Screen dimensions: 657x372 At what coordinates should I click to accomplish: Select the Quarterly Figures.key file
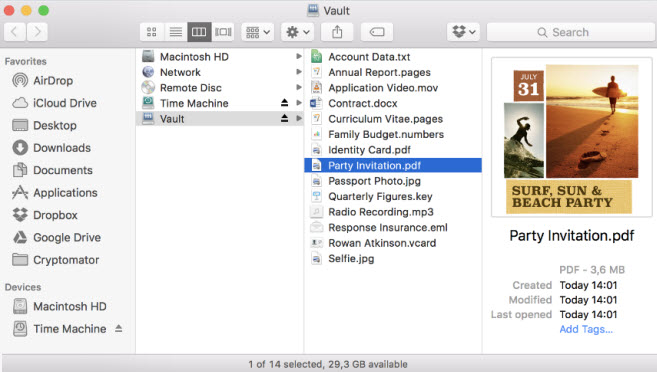[x=393, y=196]
